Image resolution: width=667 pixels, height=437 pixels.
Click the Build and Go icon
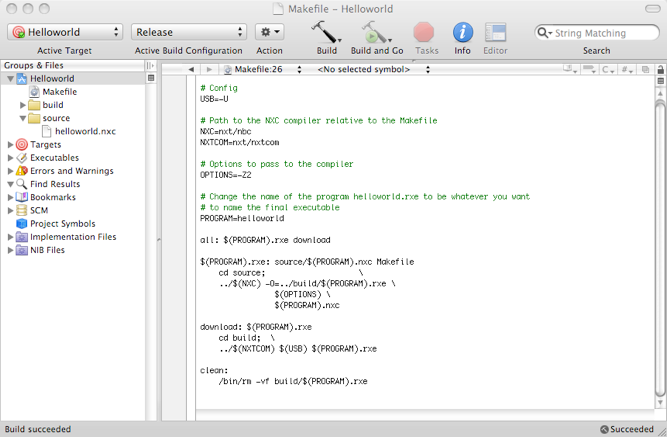[376, 32]
